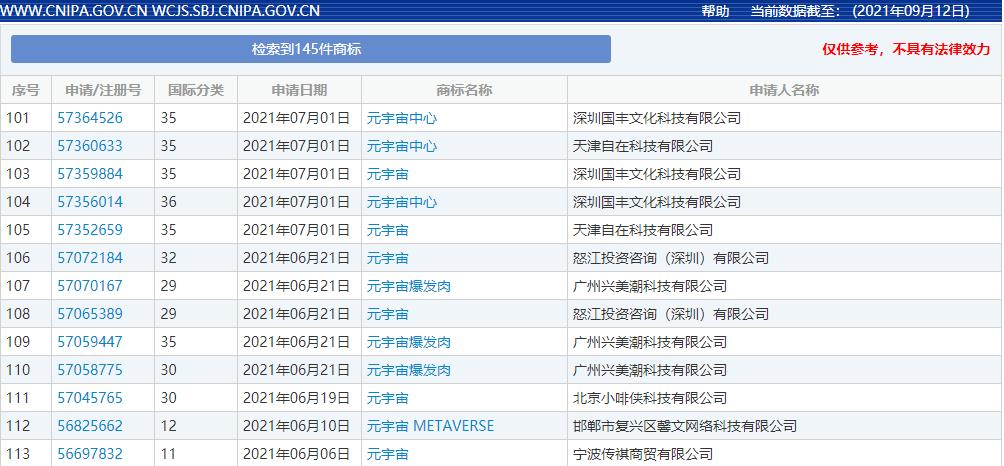Click the 国际分类 column header

(x=196, y=90)
